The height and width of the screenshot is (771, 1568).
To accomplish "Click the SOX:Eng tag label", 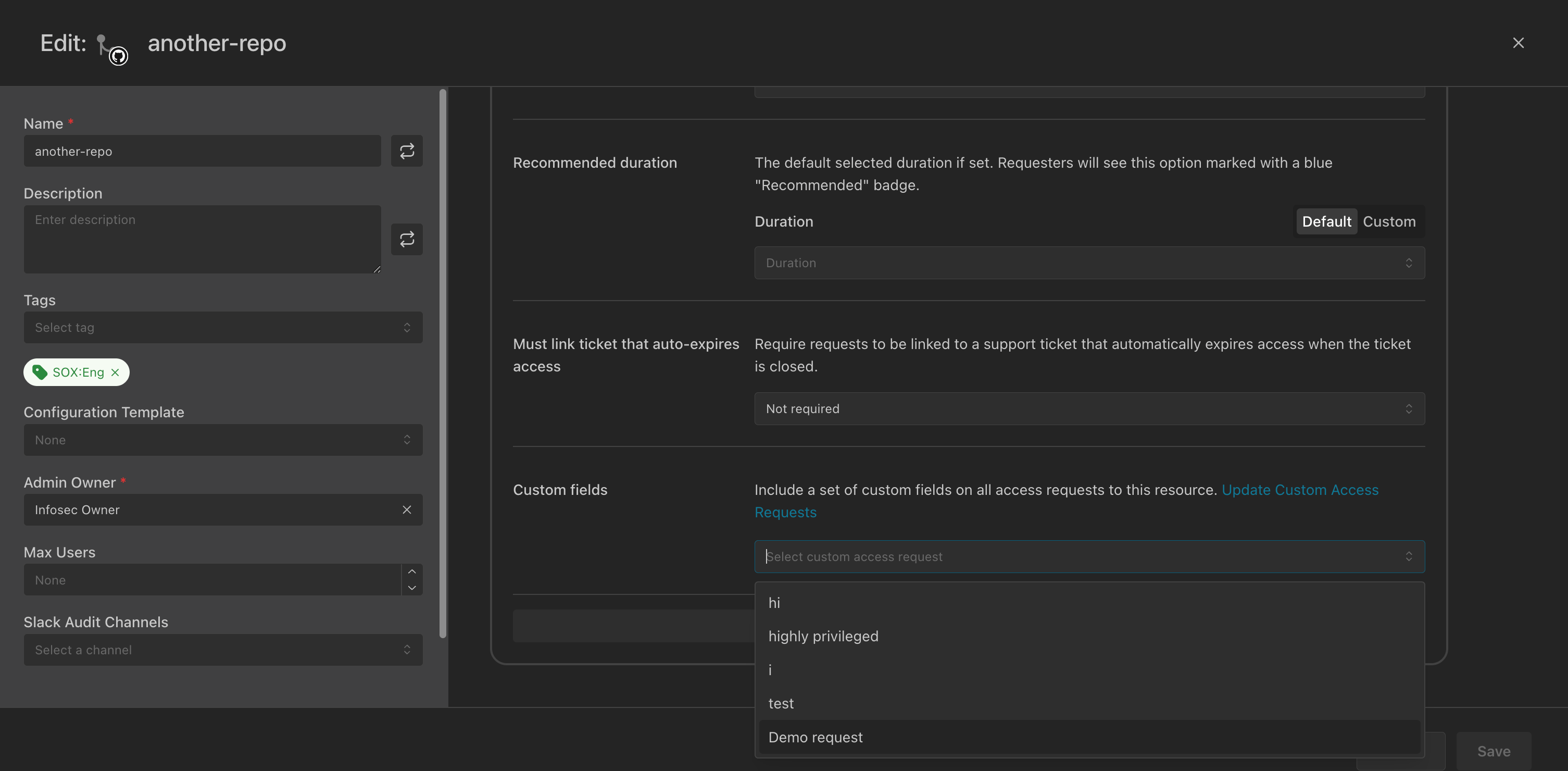I will pos(78,372).
